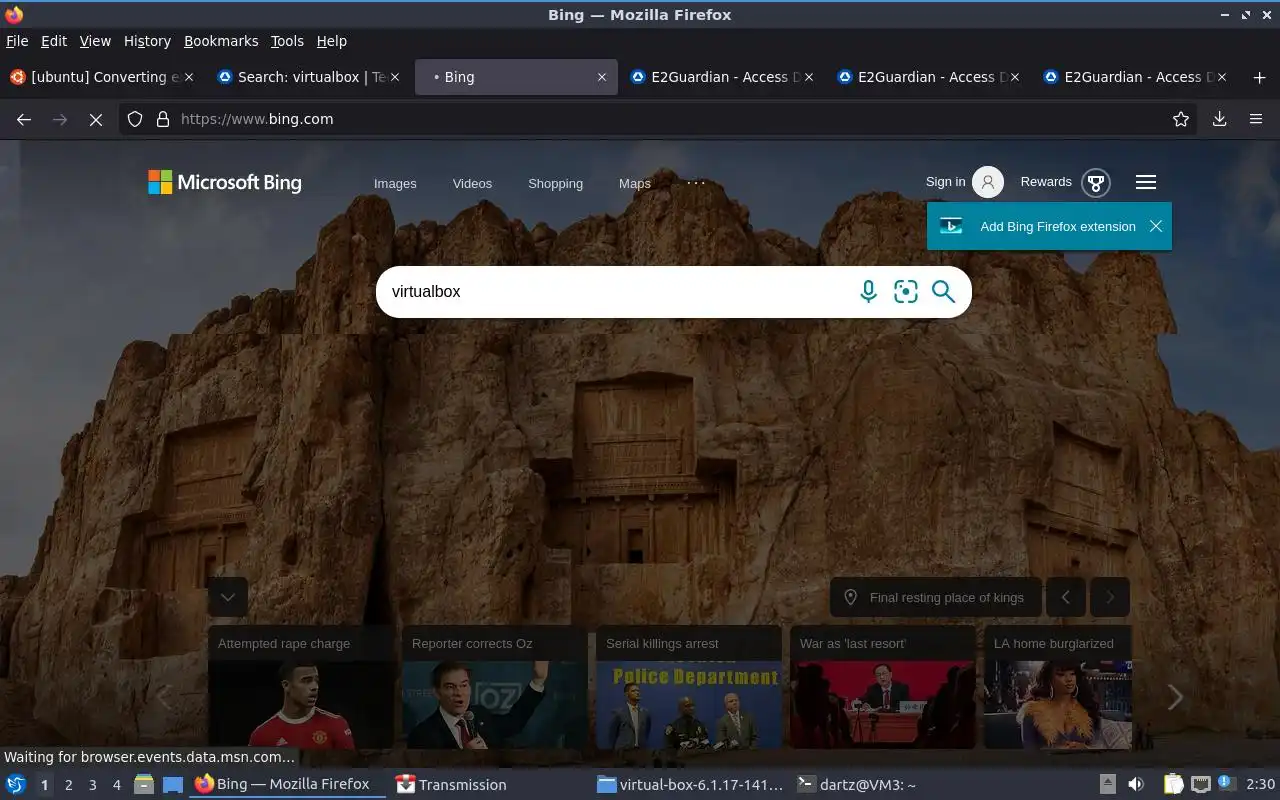Click Images link on Bing
1280x800 pixels.
pyautogui.click(x=395, y=183)
